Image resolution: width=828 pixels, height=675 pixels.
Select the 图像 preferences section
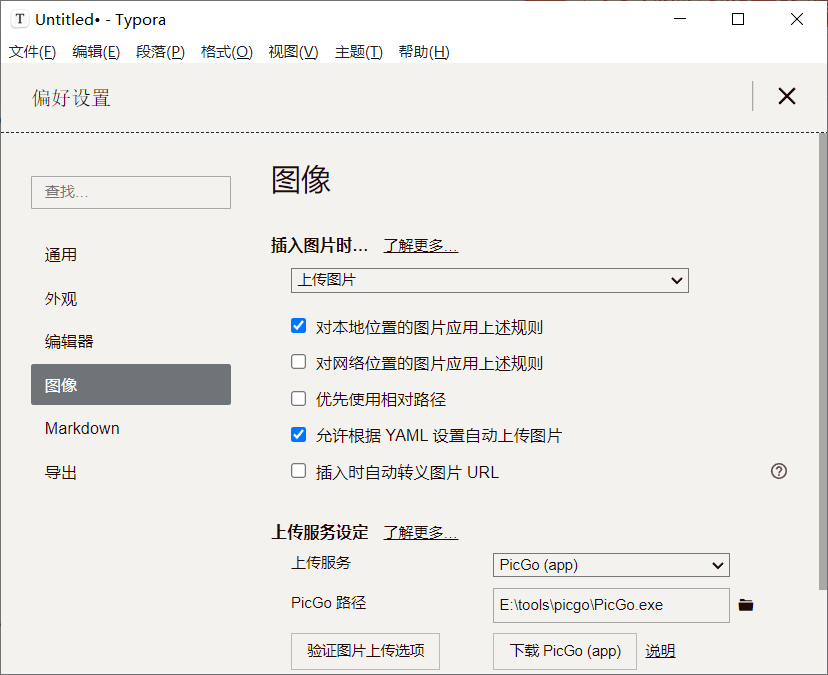click(130, 385)
